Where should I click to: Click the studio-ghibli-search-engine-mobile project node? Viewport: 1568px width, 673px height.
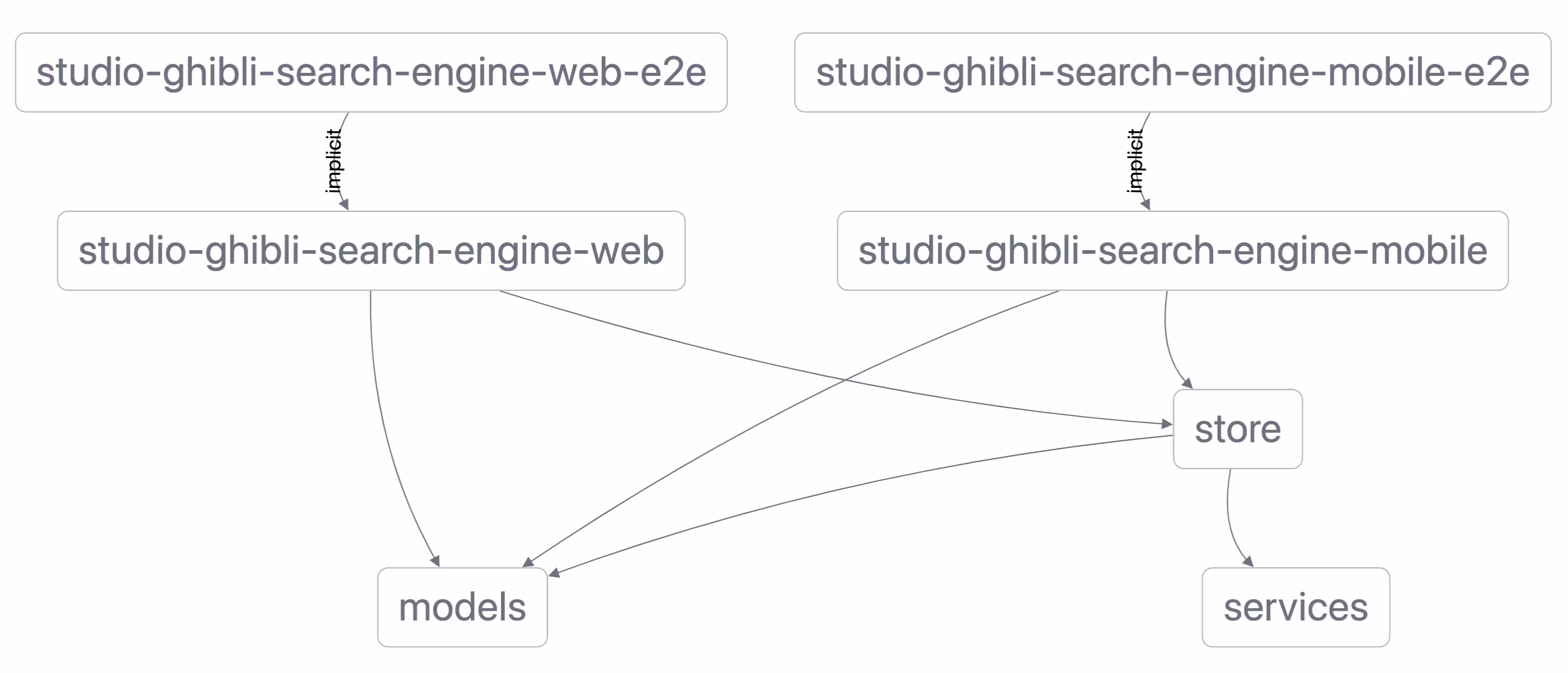click(1172, 251)
